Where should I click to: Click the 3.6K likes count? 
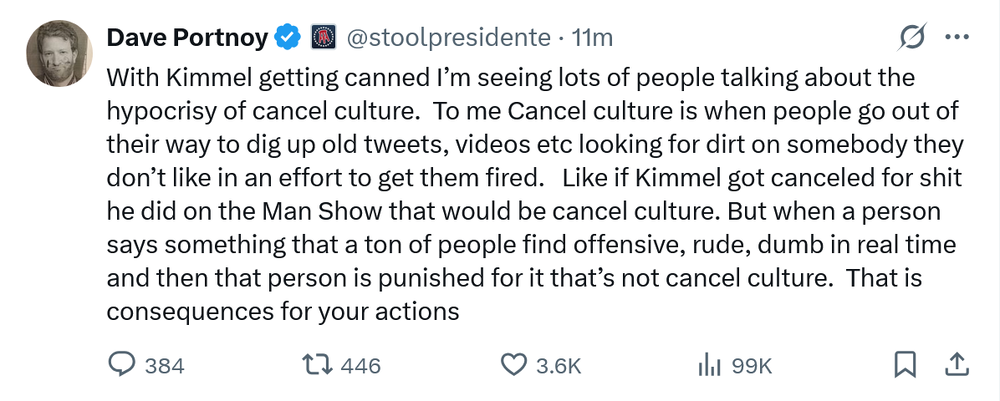[x=559, y=366]
